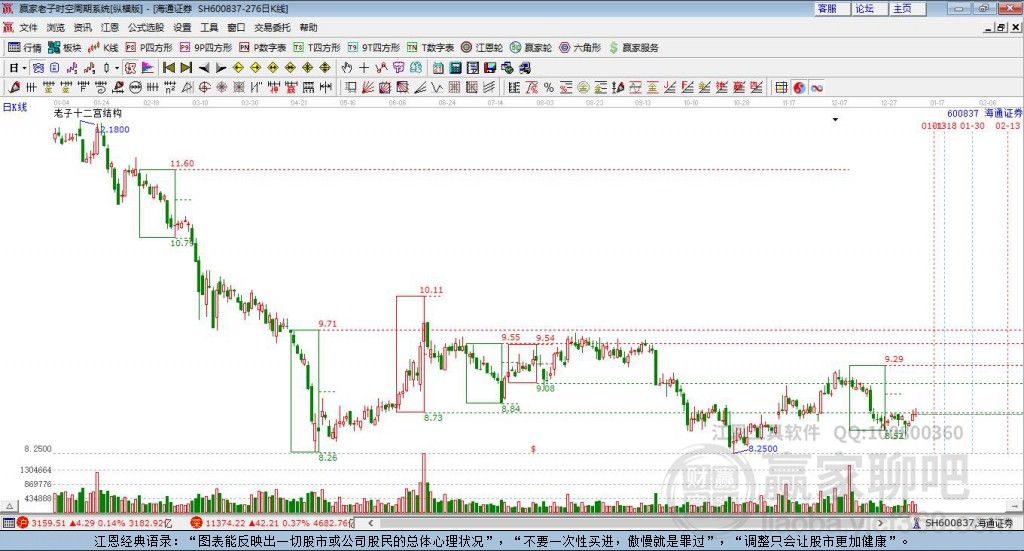Click the hand pan tool icon
Screen dimensions: 1024x551
coord(347,68)
